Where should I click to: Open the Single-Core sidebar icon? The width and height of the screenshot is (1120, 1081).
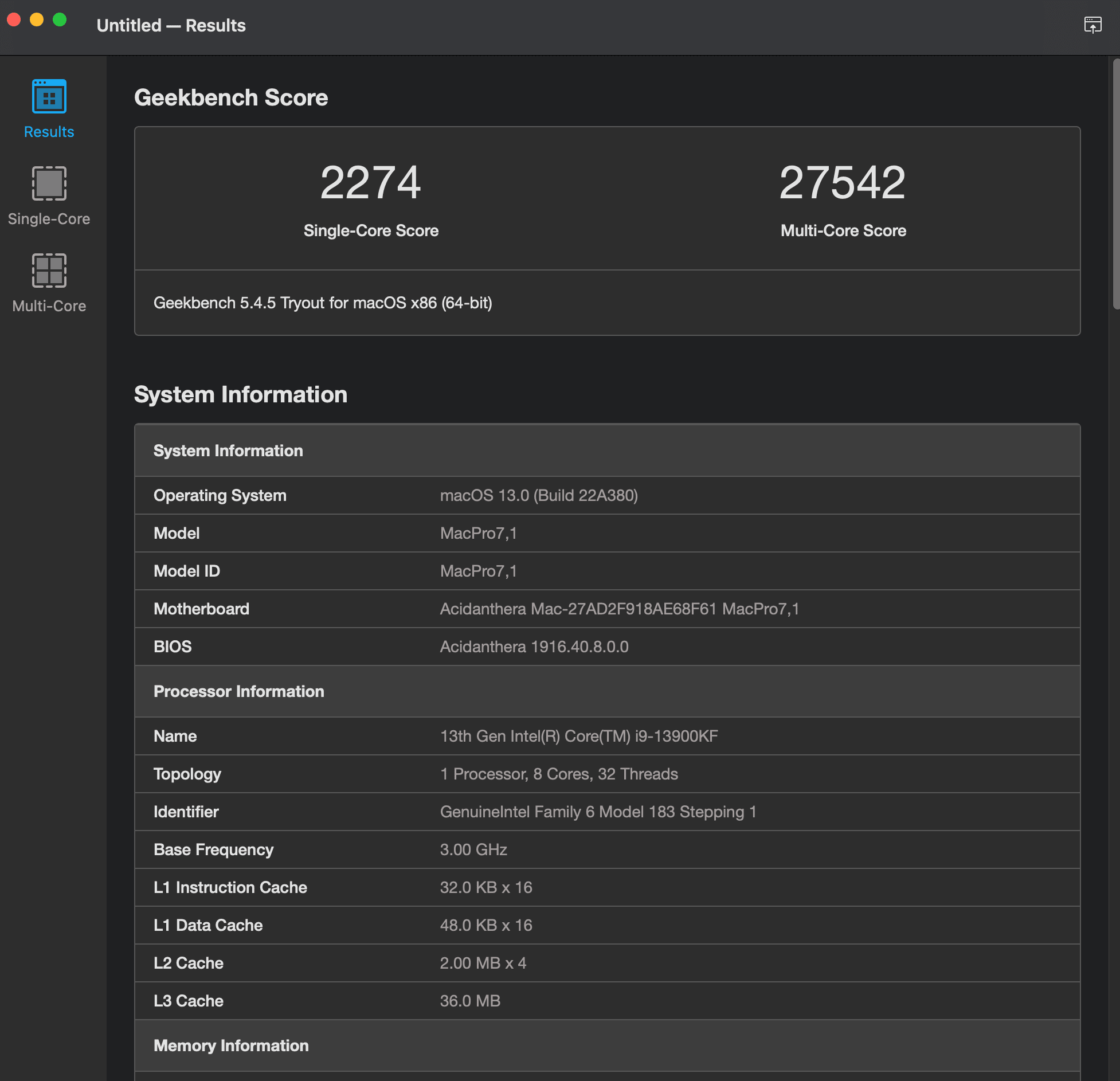click(x=49, y=183)
